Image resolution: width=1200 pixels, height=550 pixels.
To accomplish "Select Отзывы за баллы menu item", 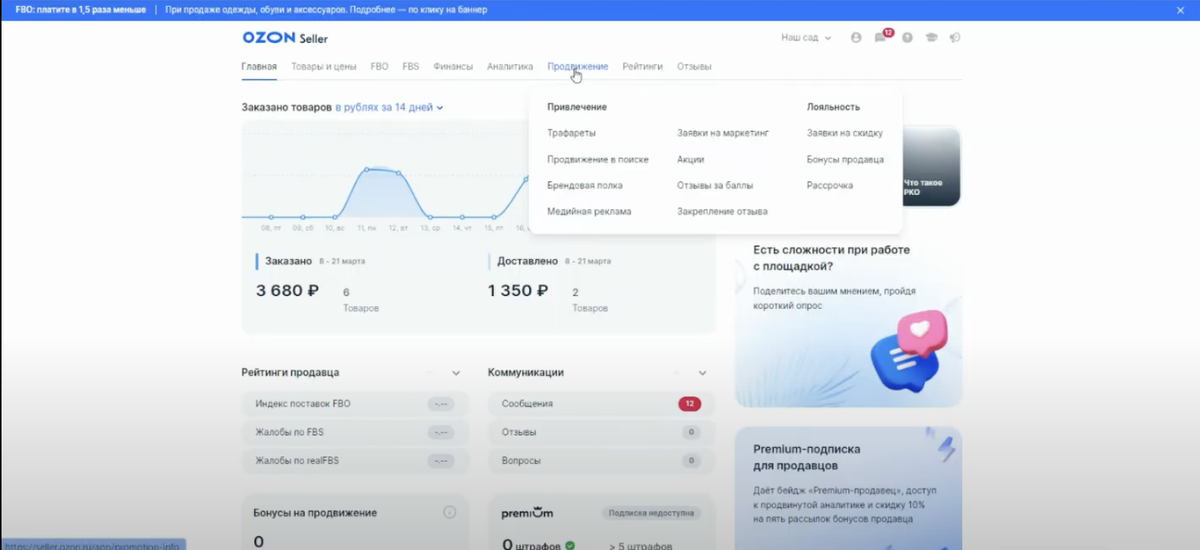I will [715, 185].
